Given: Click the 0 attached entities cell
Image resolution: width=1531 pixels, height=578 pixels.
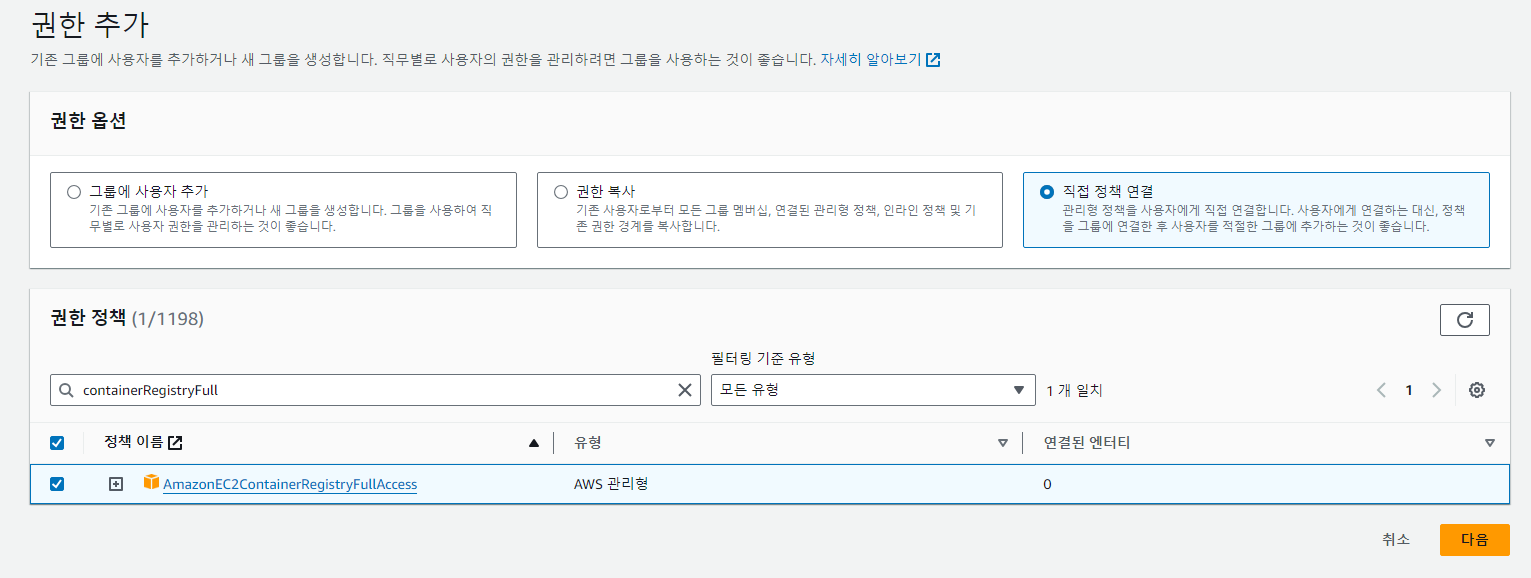Looking at the screenshot, I should 1048,484.
